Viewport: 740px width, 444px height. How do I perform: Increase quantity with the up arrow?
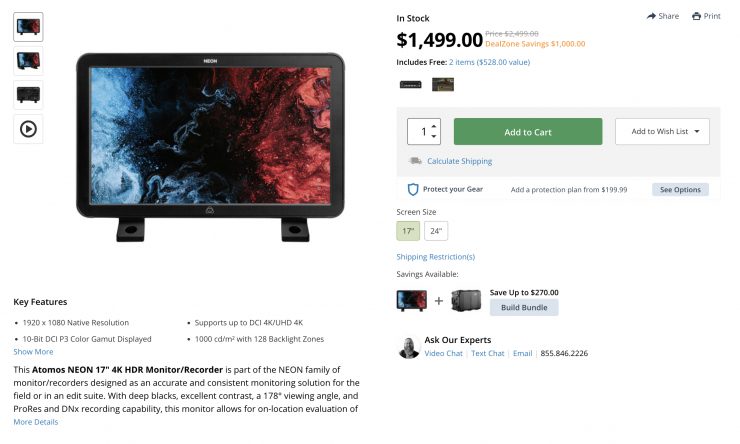pos(434,126)
